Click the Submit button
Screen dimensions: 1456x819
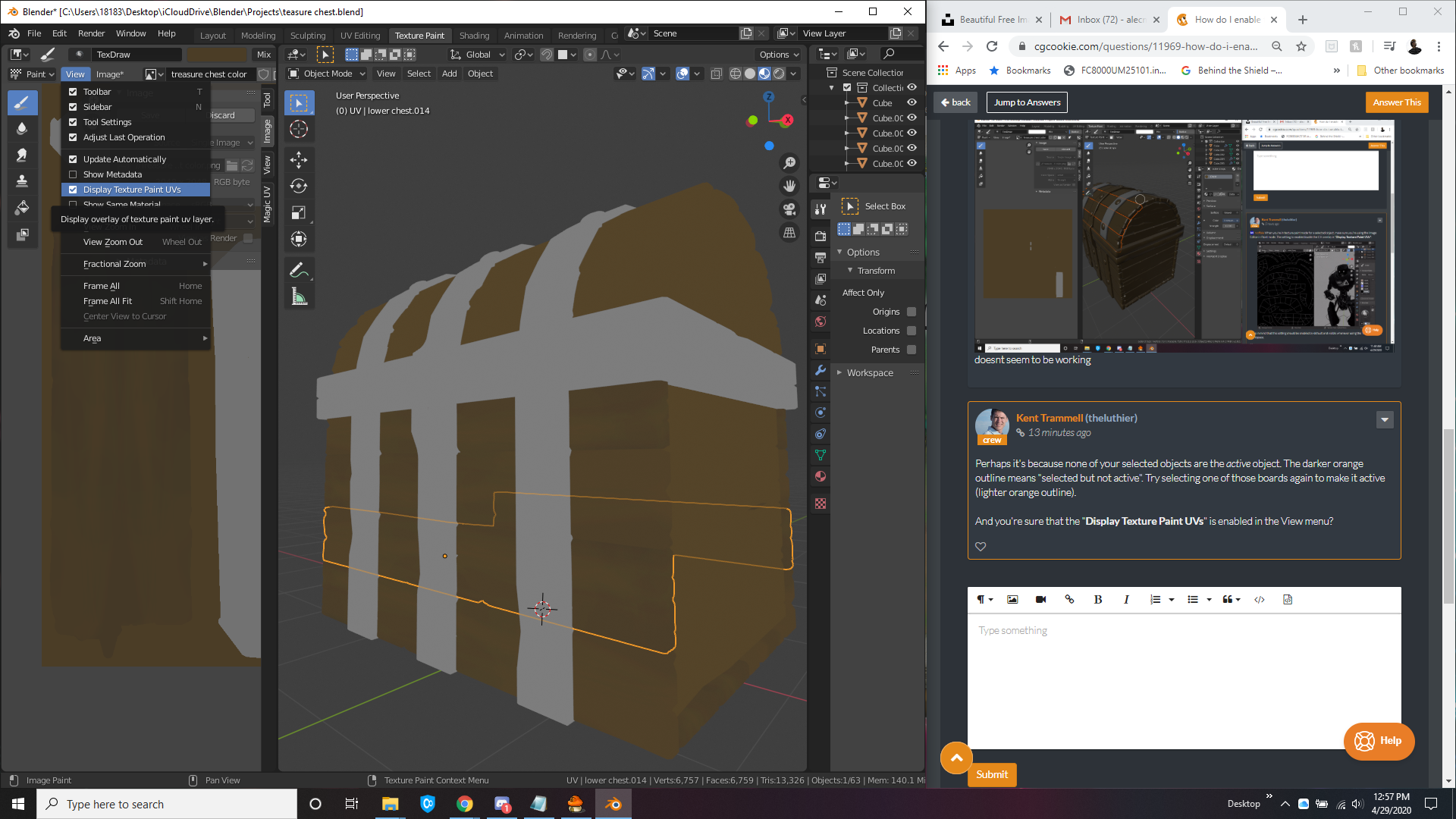pos(991,774)
